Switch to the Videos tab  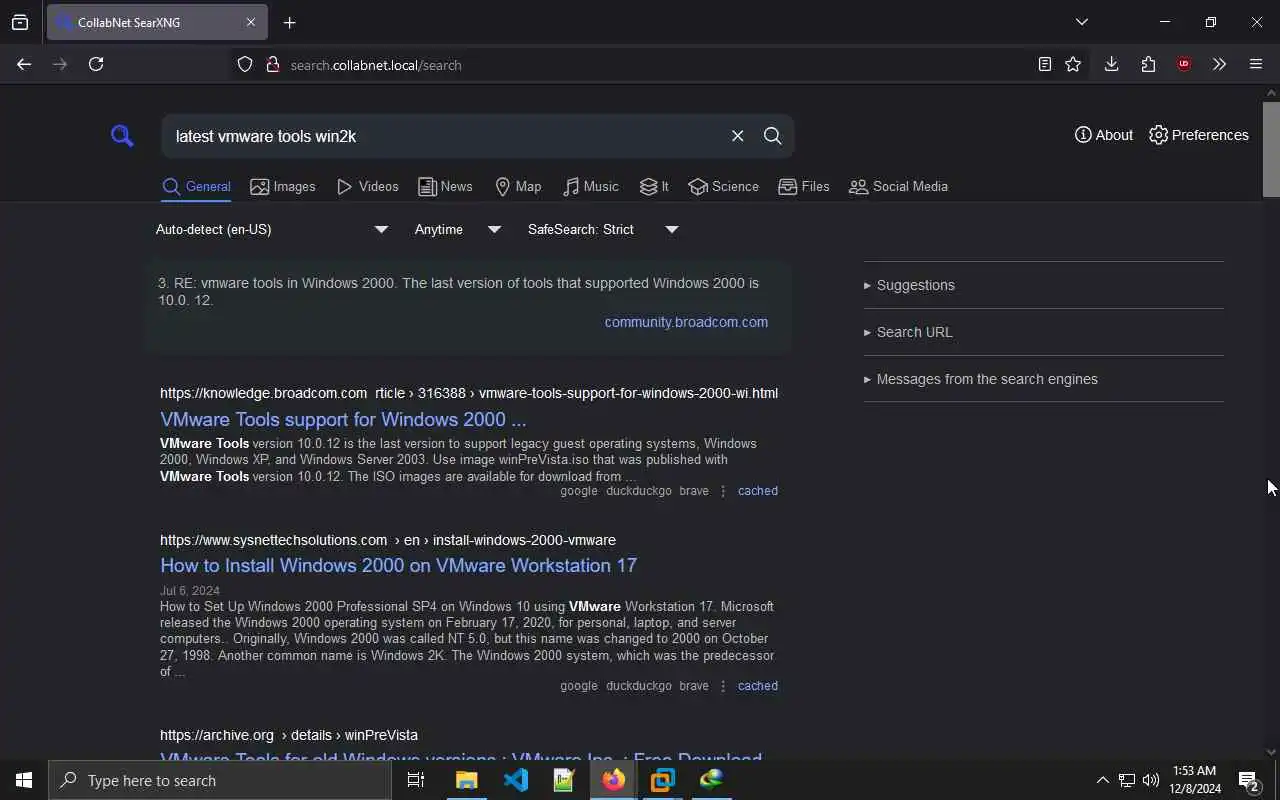pos(368,187)
